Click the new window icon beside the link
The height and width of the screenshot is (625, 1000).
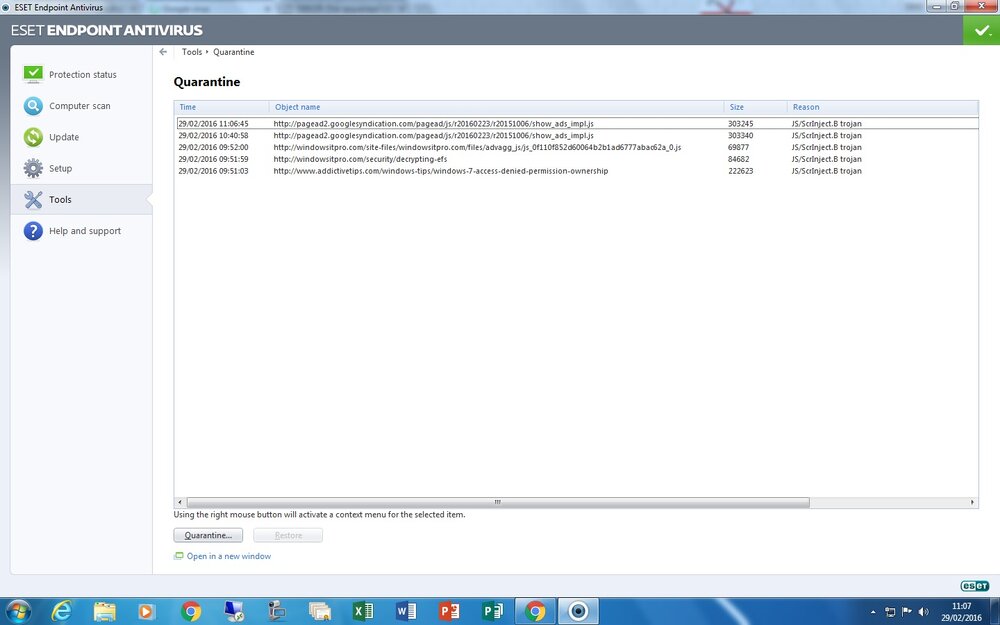[179, 556]
